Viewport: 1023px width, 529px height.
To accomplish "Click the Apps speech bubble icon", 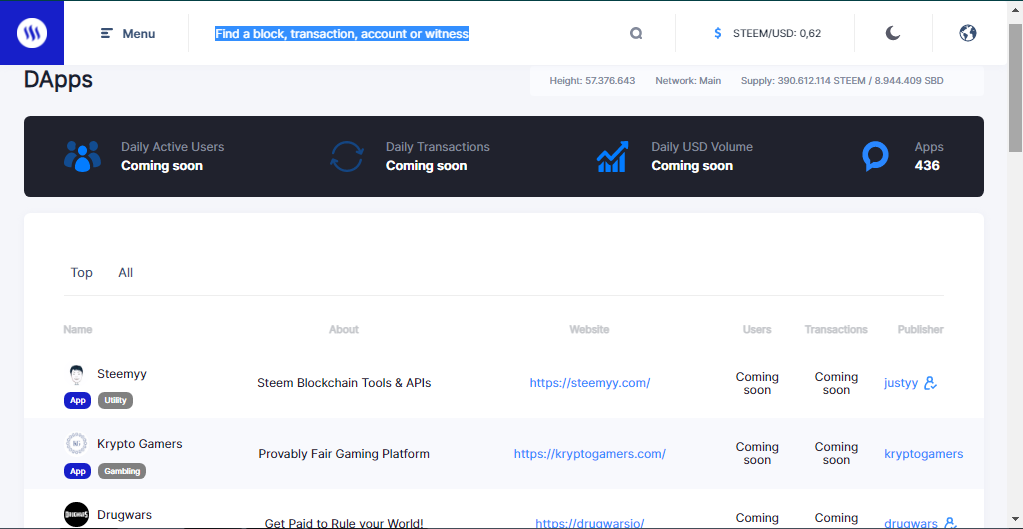I will [876, 157].
